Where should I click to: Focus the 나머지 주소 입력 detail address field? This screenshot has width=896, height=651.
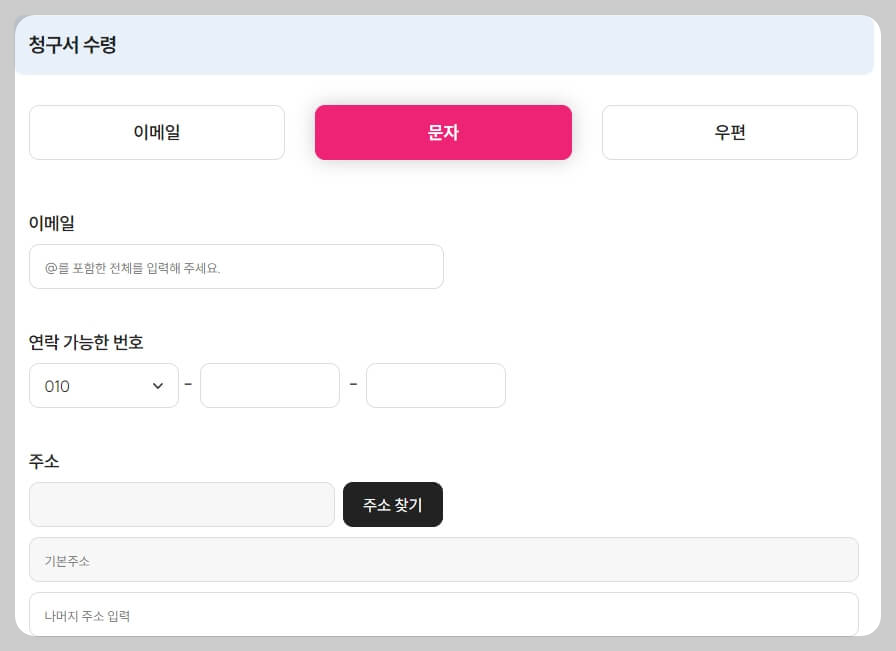coord(443,614)
